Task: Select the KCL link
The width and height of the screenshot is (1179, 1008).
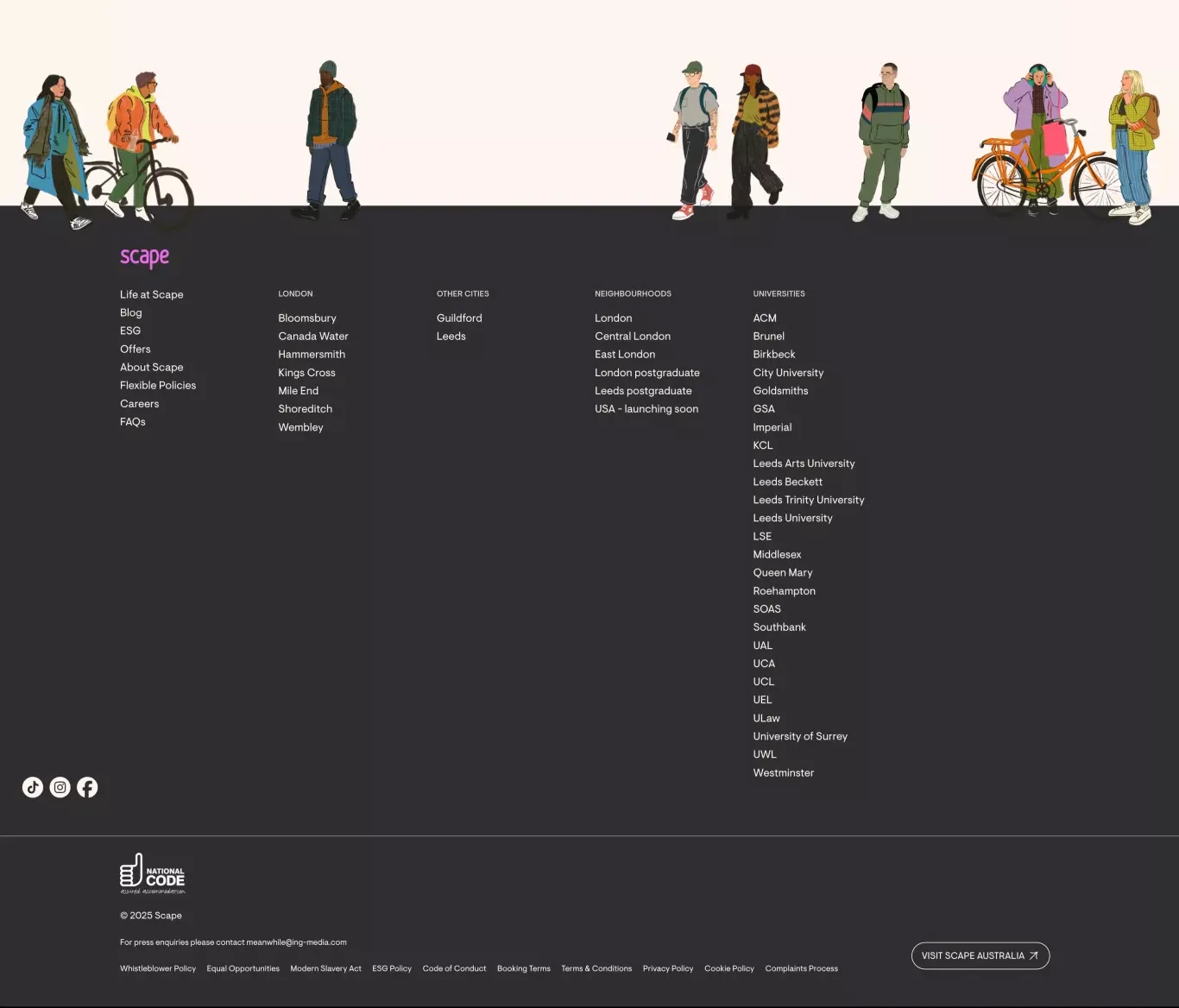Action: 763,444
